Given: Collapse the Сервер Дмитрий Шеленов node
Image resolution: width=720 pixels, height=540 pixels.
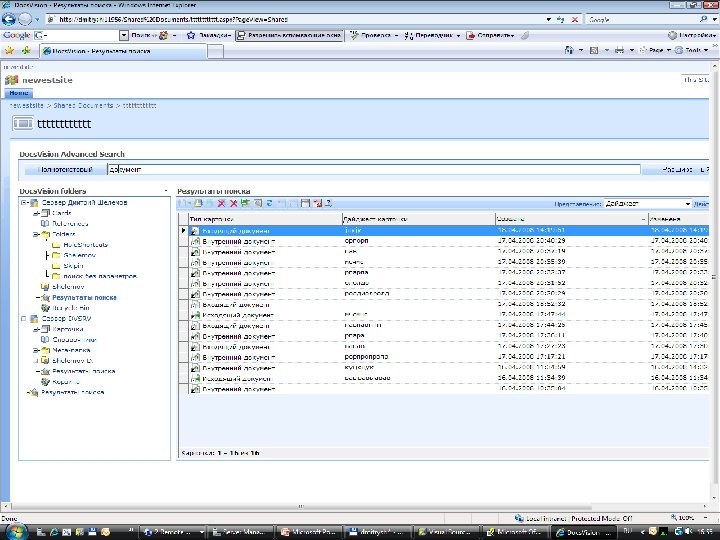Looking at the screenshot, I should pos(24,202).
